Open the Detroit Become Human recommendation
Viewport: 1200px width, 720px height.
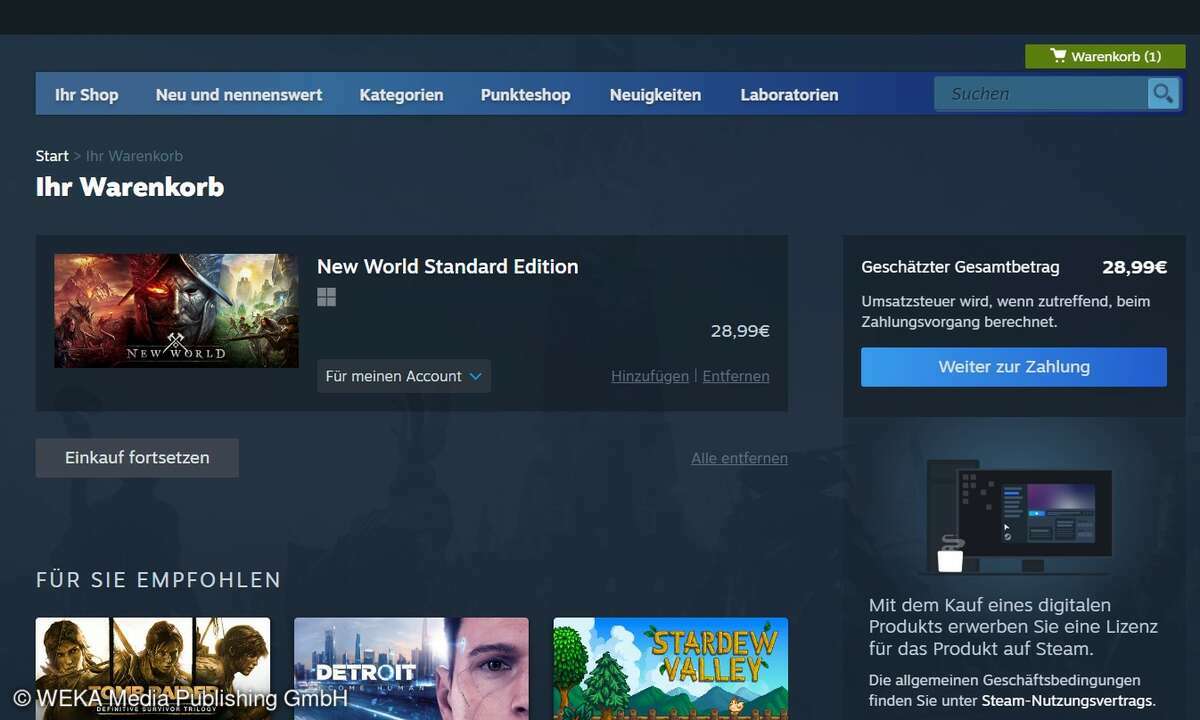[x=411, y=669]
